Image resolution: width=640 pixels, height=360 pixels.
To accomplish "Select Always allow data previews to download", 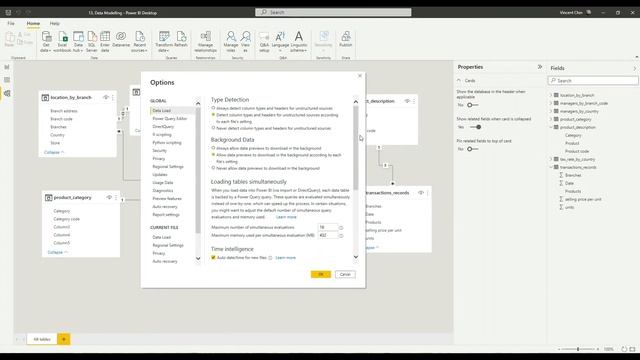I will [x=213, y=148].
